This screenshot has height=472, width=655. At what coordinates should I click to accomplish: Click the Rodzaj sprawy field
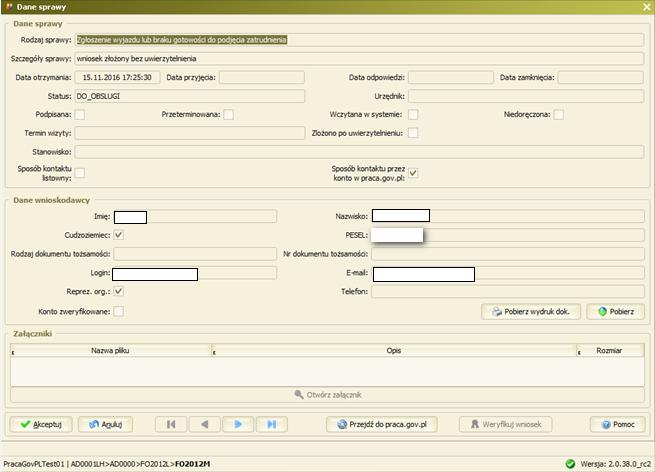point(359,40)
